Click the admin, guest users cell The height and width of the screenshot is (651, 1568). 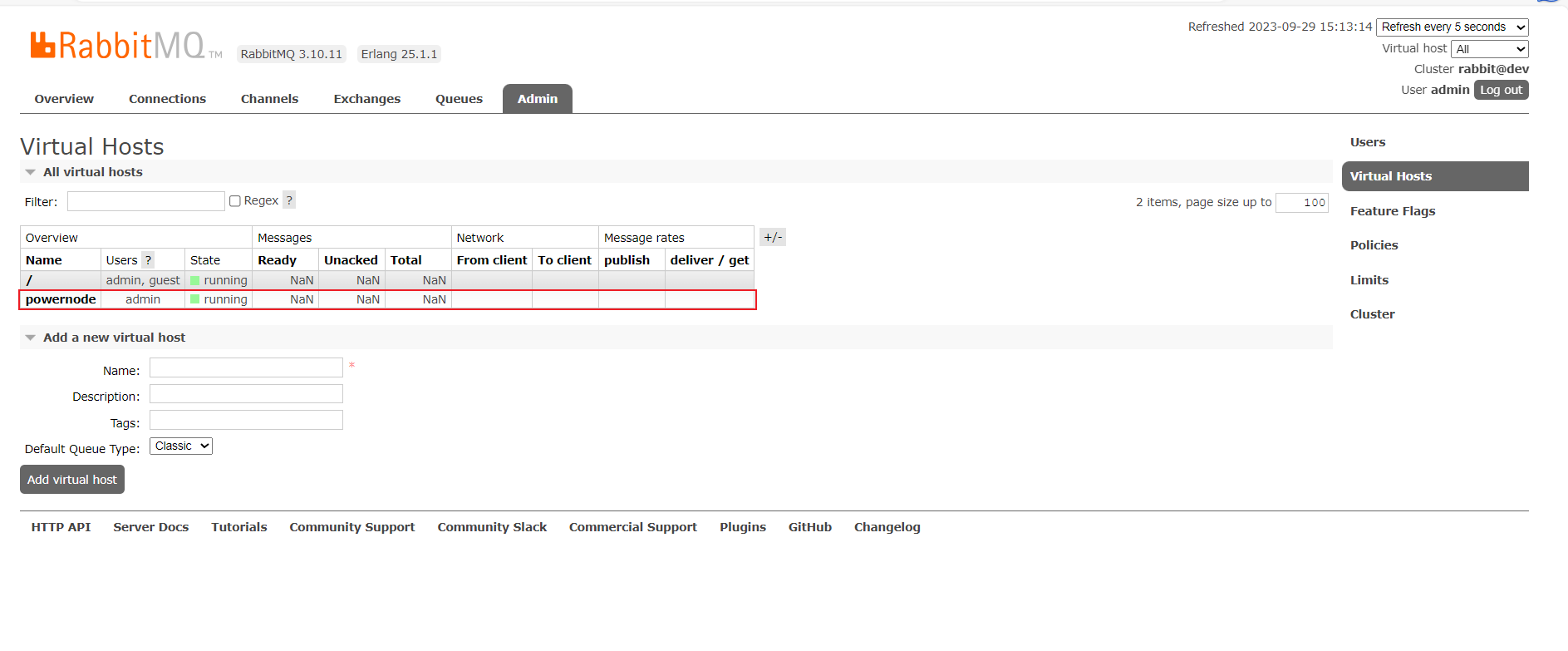pyautogui.click(x=143, y=280)
